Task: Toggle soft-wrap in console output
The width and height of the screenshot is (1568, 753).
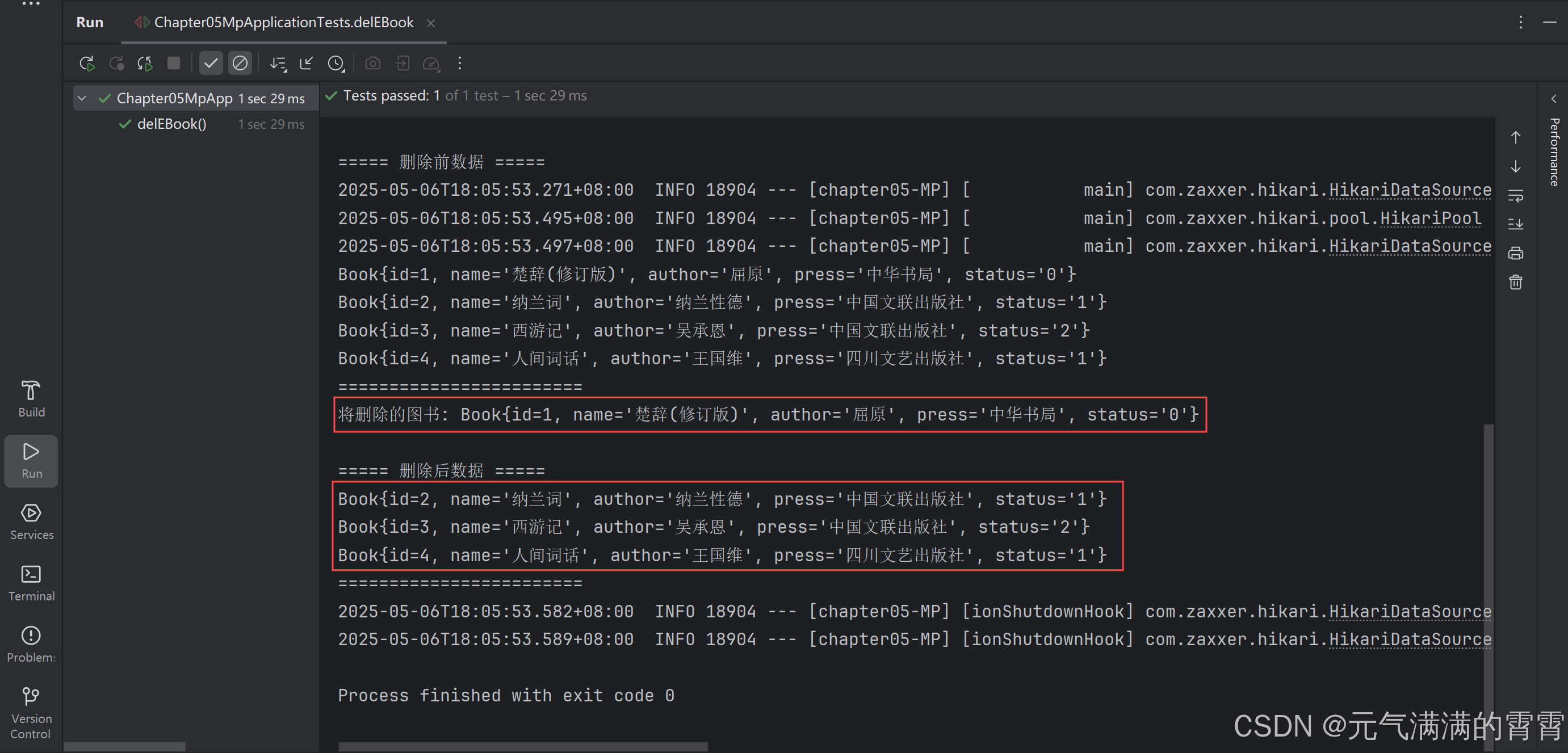Action: [1515, 196]
